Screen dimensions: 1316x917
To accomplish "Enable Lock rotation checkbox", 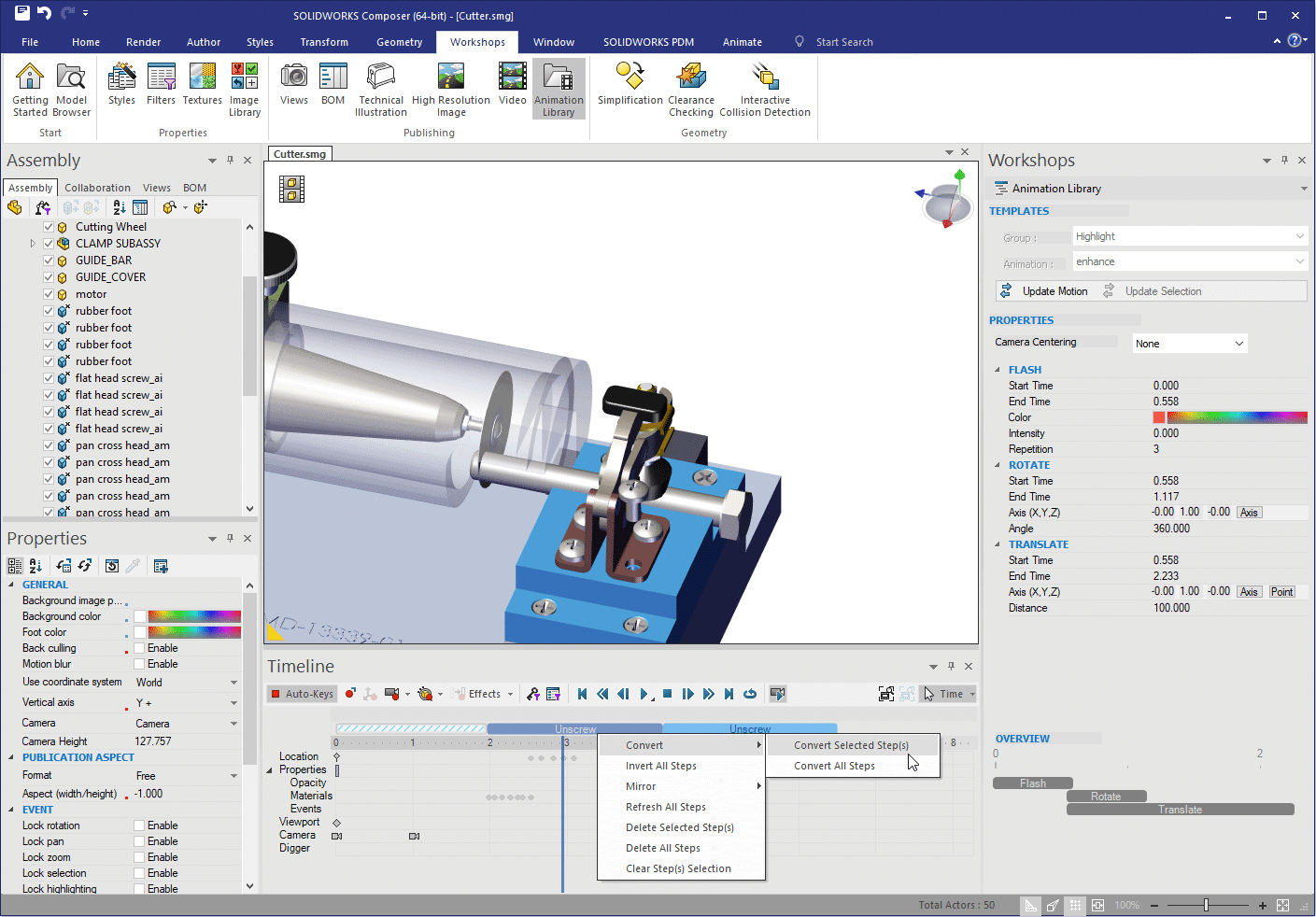I will [x=139, y=825].
